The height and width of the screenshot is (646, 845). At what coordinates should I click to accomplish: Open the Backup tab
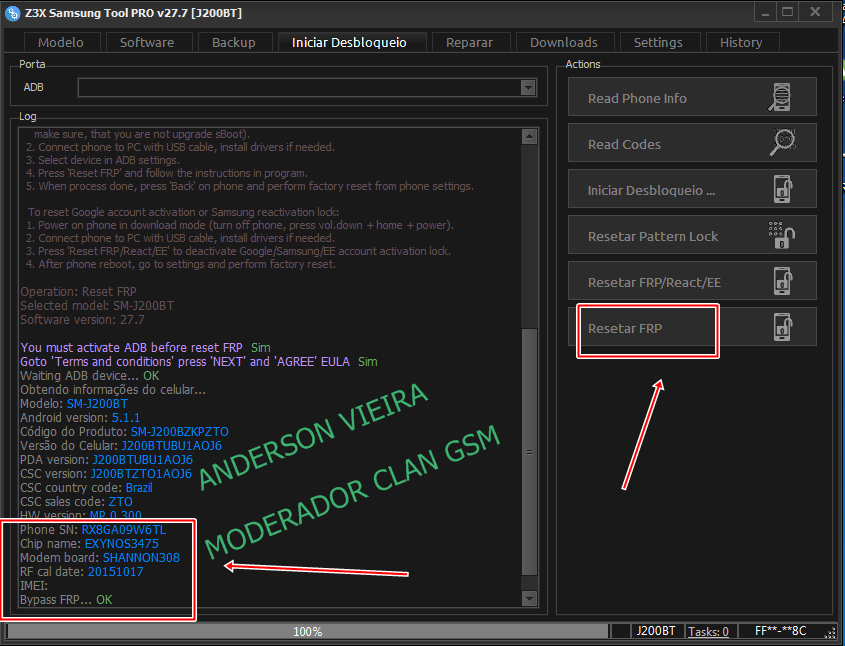(234, 43)
